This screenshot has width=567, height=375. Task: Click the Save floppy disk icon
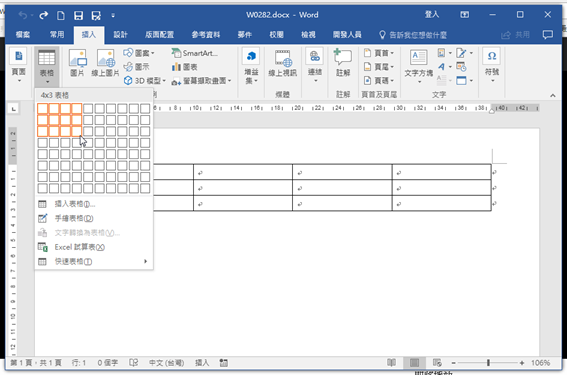click(78, 15)
